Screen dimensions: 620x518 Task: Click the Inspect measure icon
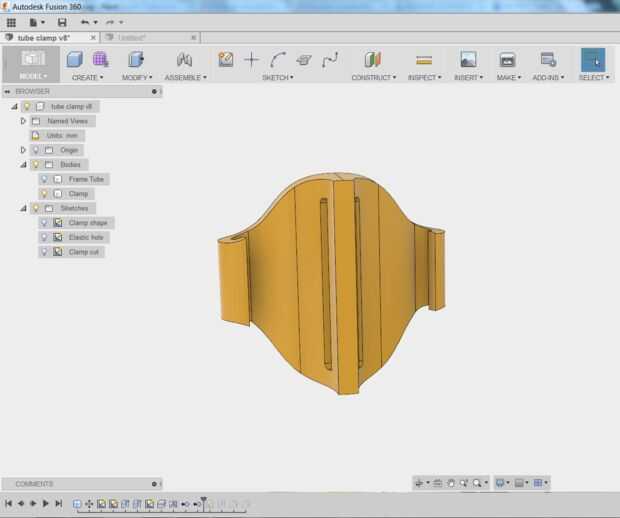click(x=424, y=60)
